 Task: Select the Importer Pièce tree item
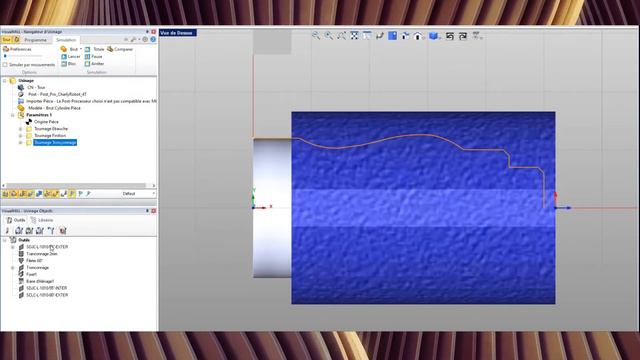pos(91,101)
